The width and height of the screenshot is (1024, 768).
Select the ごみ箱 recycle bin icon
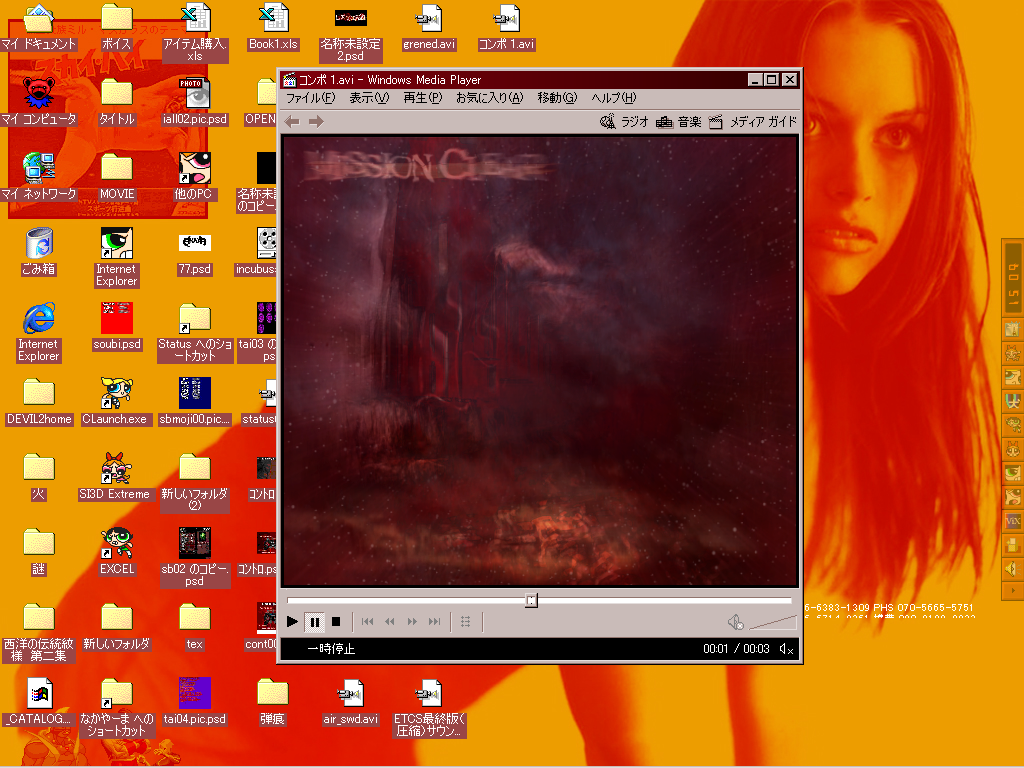point(39,253)
